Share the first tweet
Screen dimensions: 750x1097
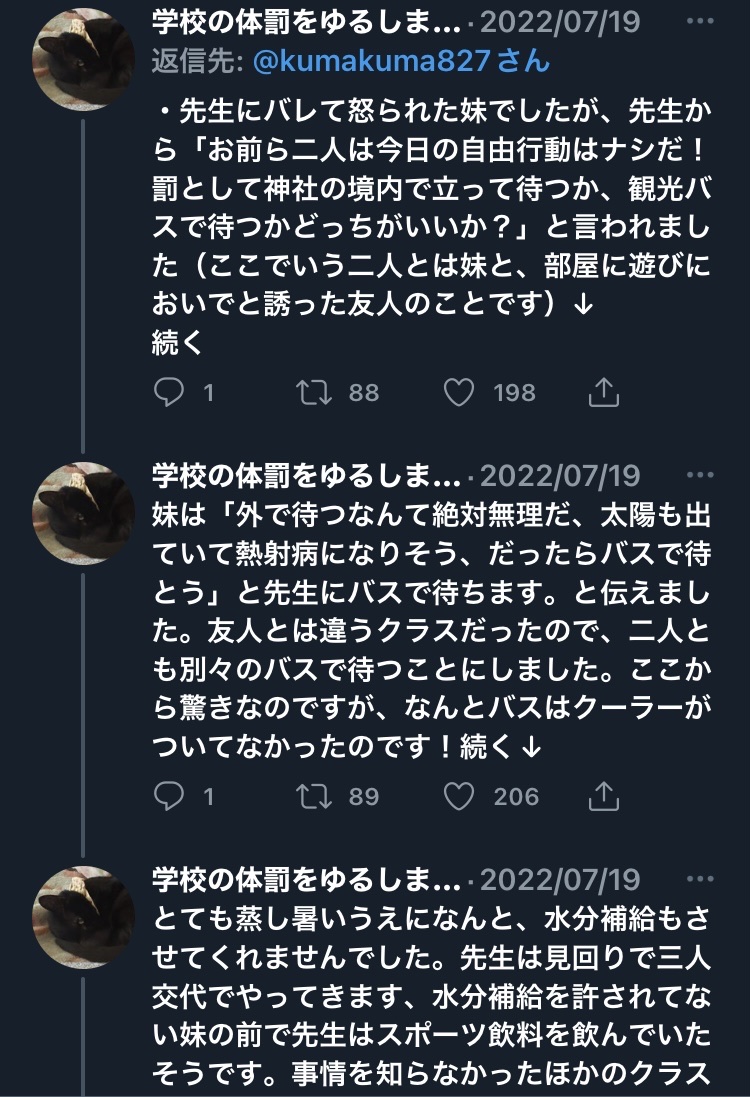click(602, 393)
